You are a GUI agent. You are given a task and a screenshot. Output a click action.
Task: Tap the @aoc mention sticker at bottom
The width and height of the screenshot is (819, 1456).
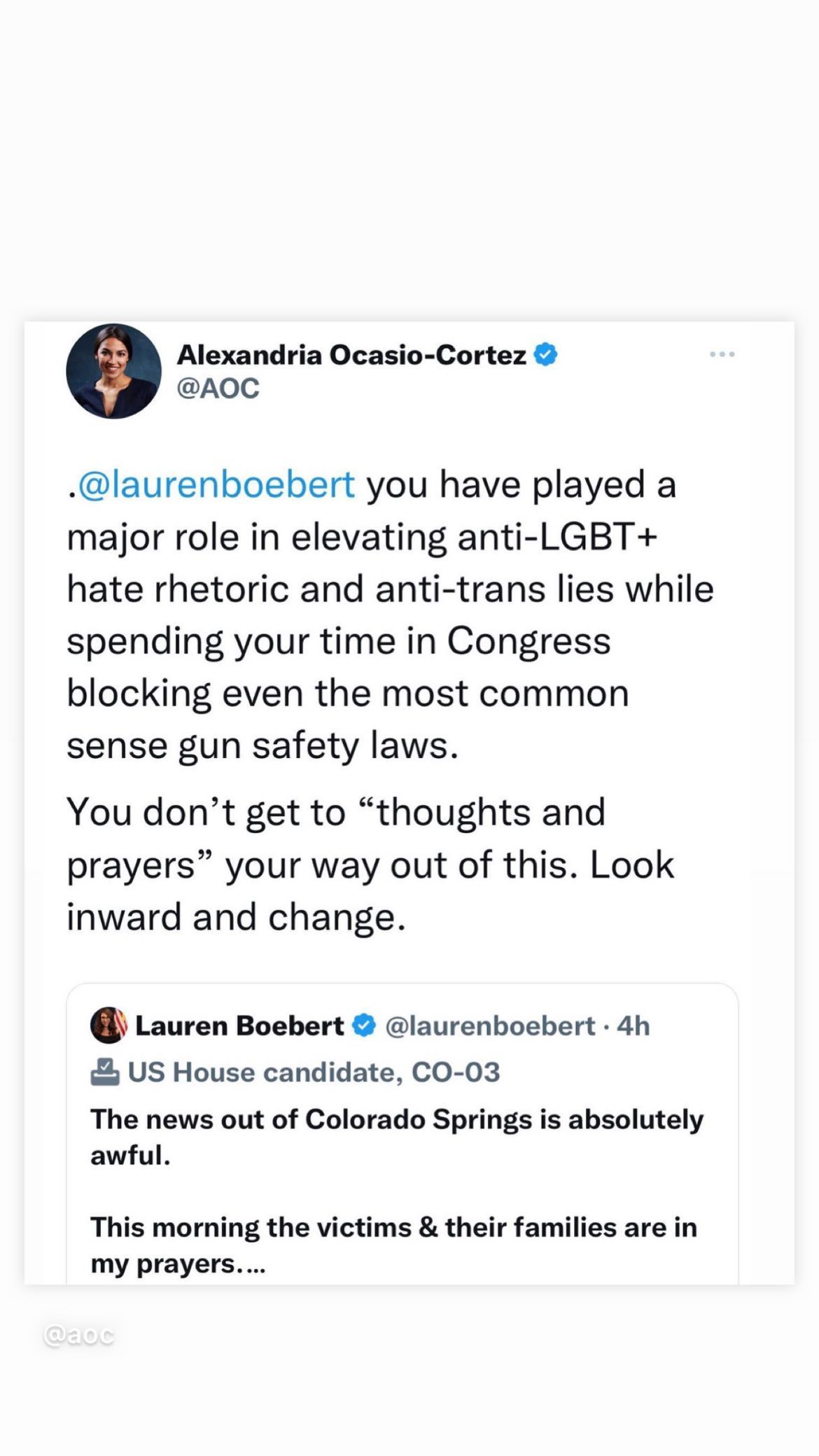click(x=78, y=1335)
